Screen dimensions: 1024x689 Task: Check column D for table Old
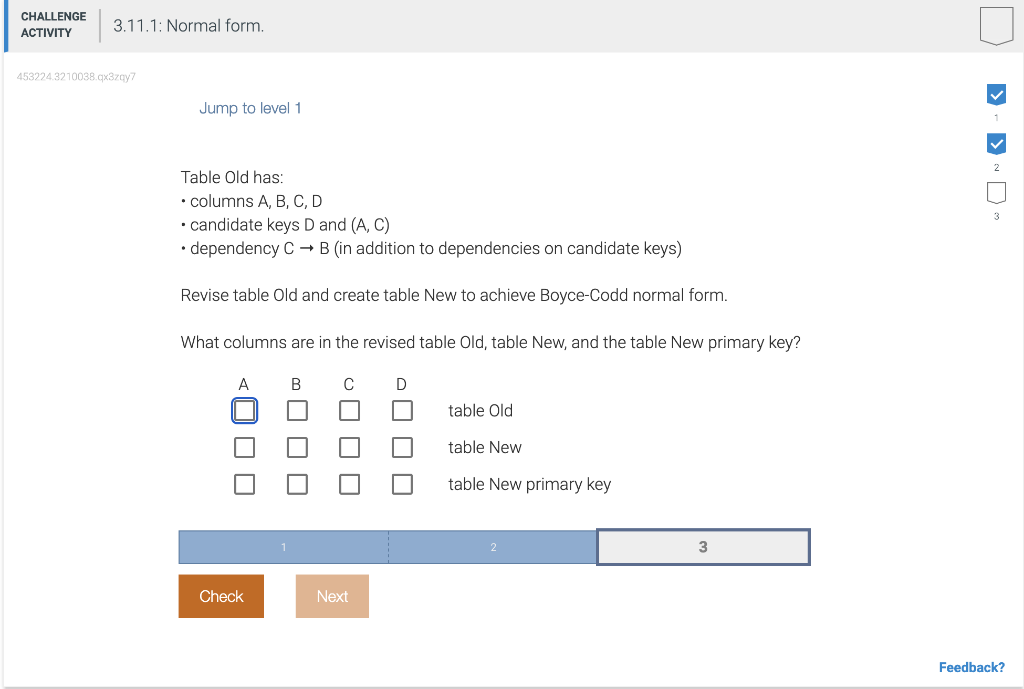click(402, 410)
